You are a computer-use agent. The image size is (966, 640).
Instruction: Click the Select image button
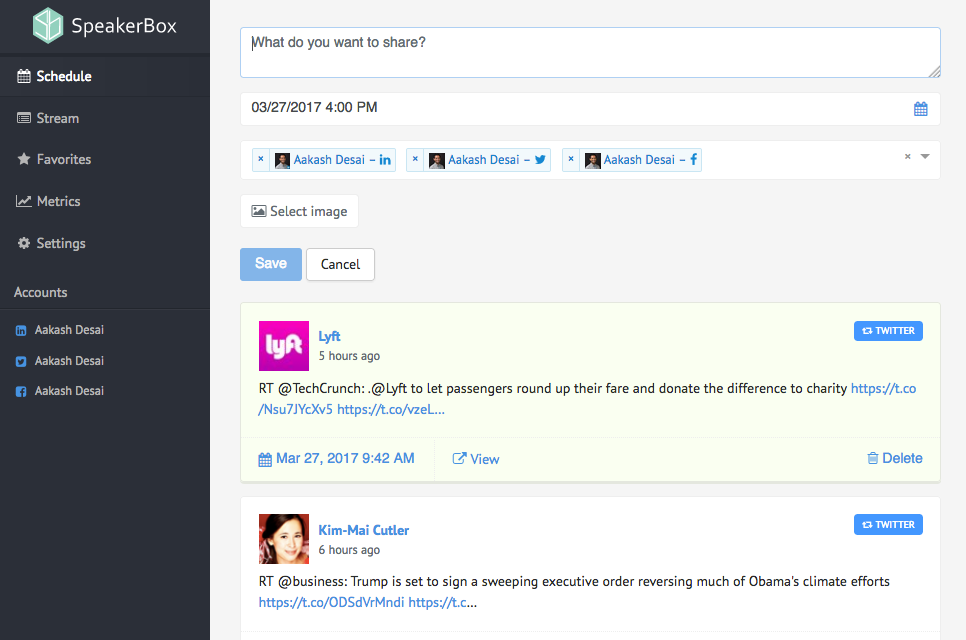(299, 211)
